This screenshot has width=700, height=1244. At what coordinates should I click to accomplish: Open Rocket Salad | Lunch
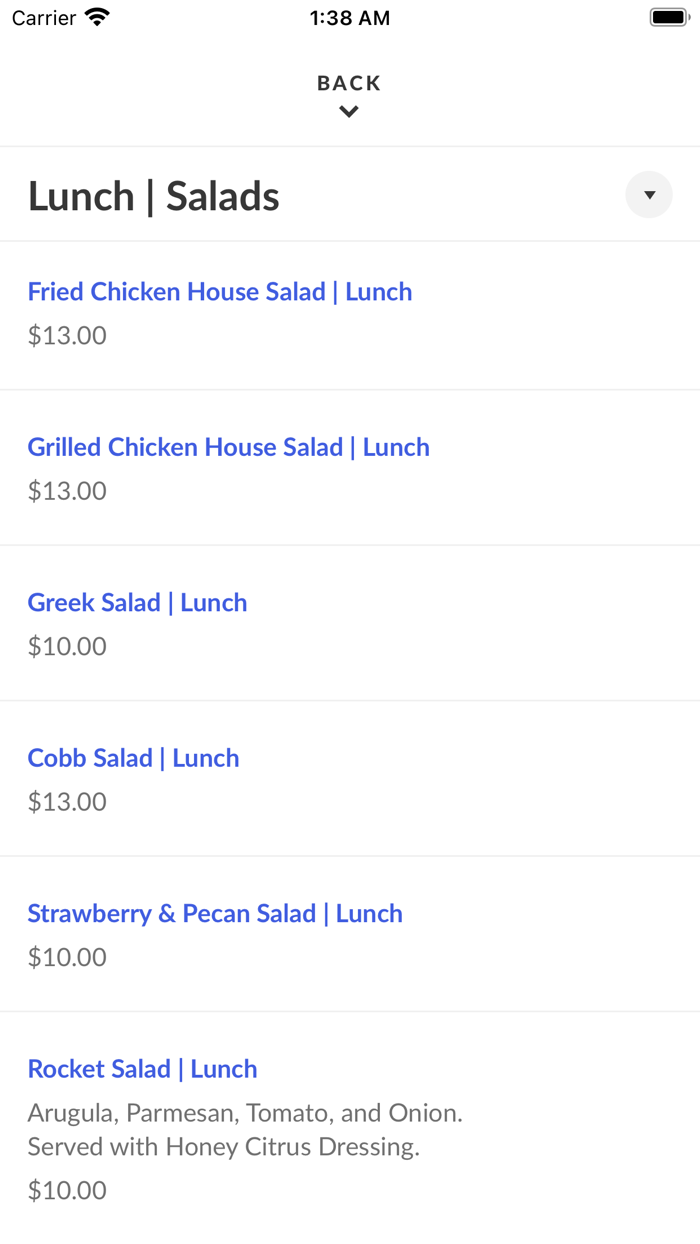142,1069
